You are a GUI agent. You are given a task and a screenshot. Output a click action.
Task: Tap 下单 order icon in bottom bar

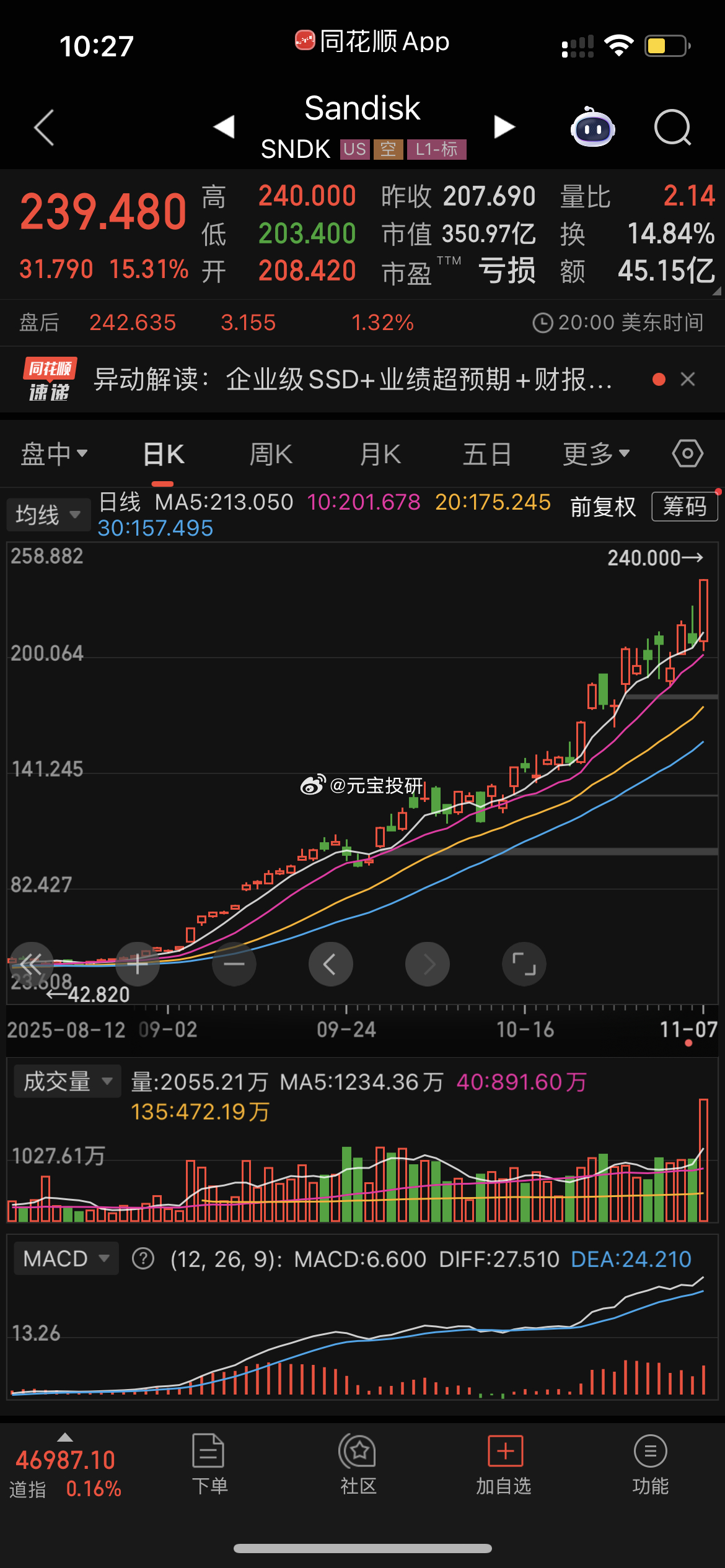(x=209, y=1464)
